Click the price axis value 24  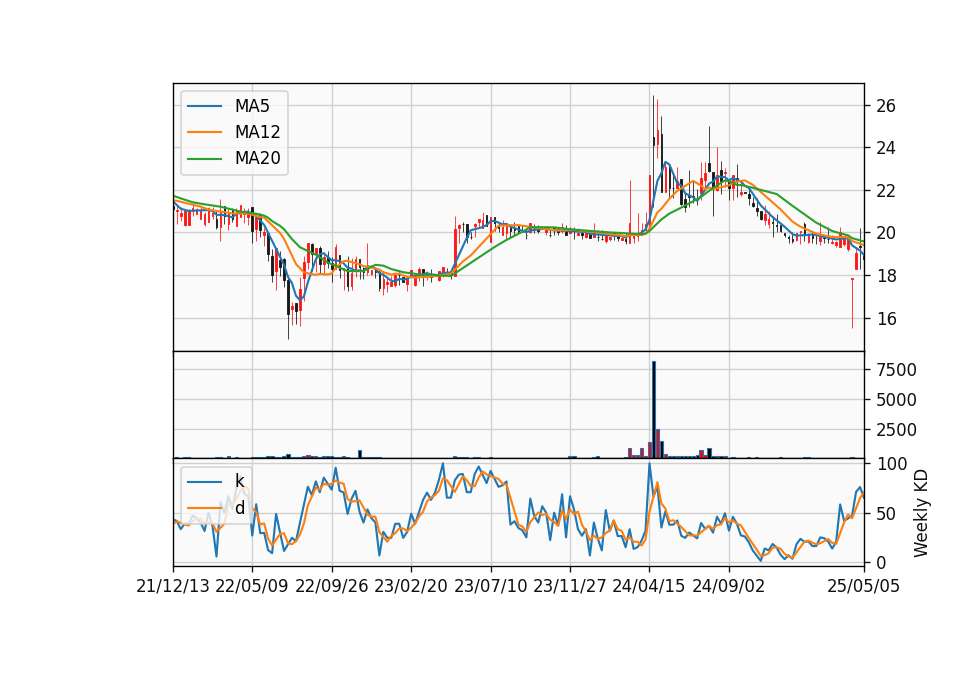(886, 148)
